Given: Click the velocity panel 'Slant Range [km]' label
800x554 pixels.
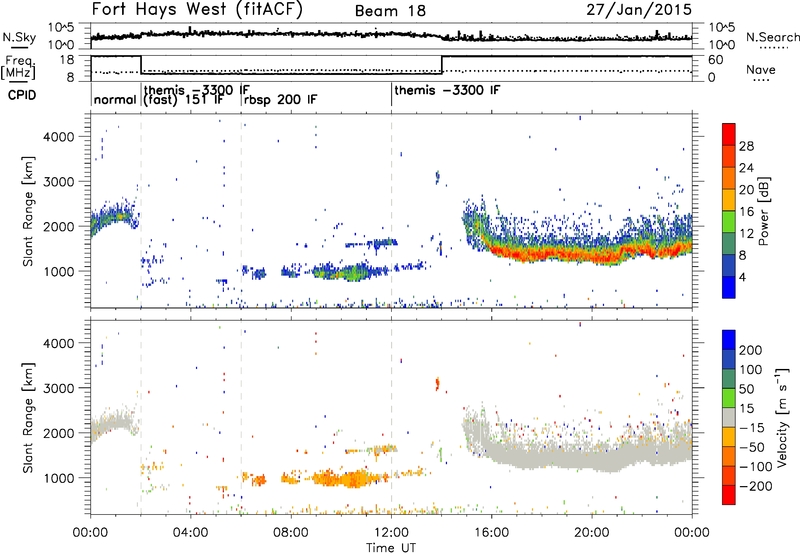Looking at the screenshot, I should [x=28, y=417].
